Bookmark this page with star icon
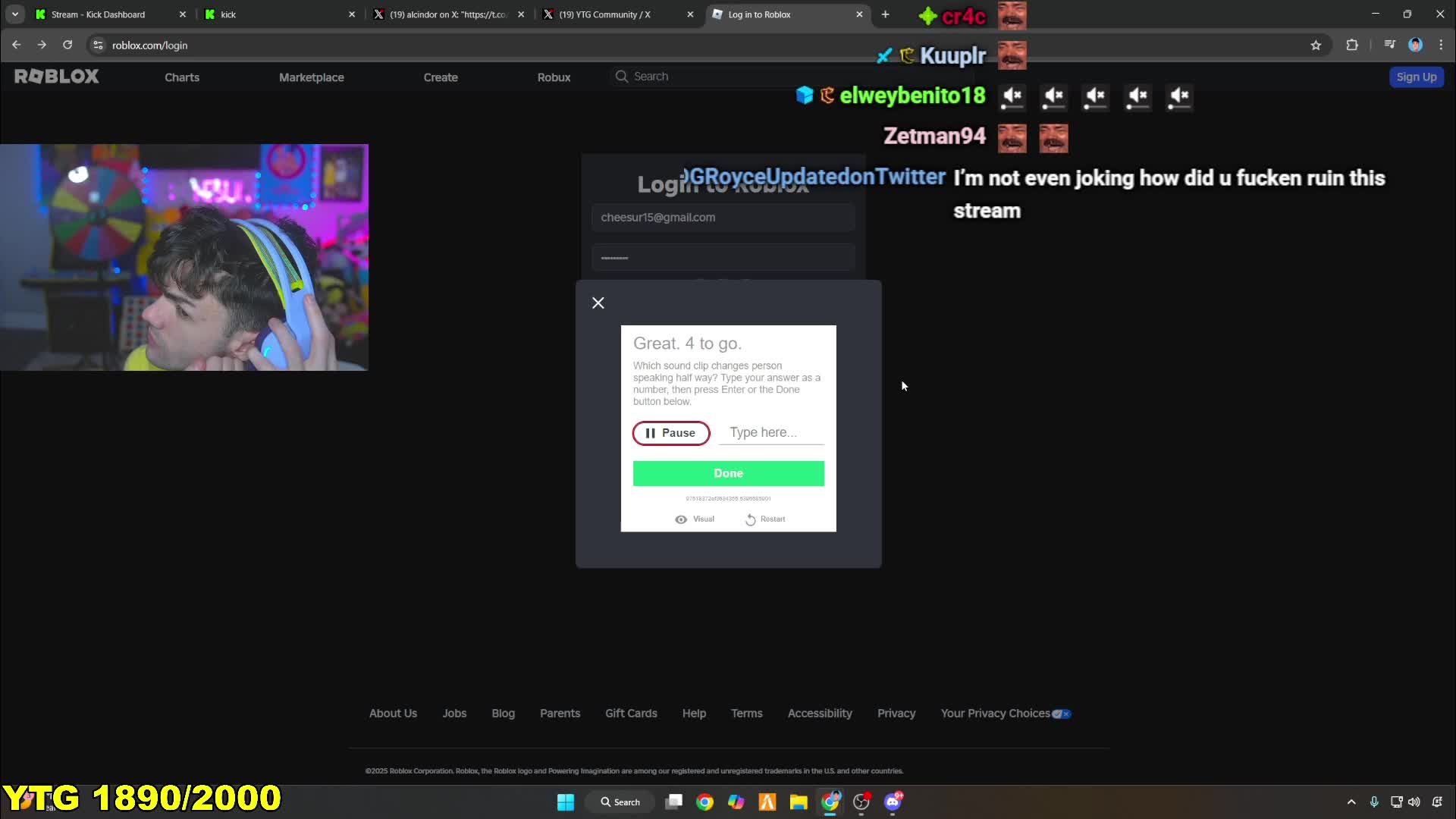Viewport: 1456px width, 819px height. tap(1316, 45)
